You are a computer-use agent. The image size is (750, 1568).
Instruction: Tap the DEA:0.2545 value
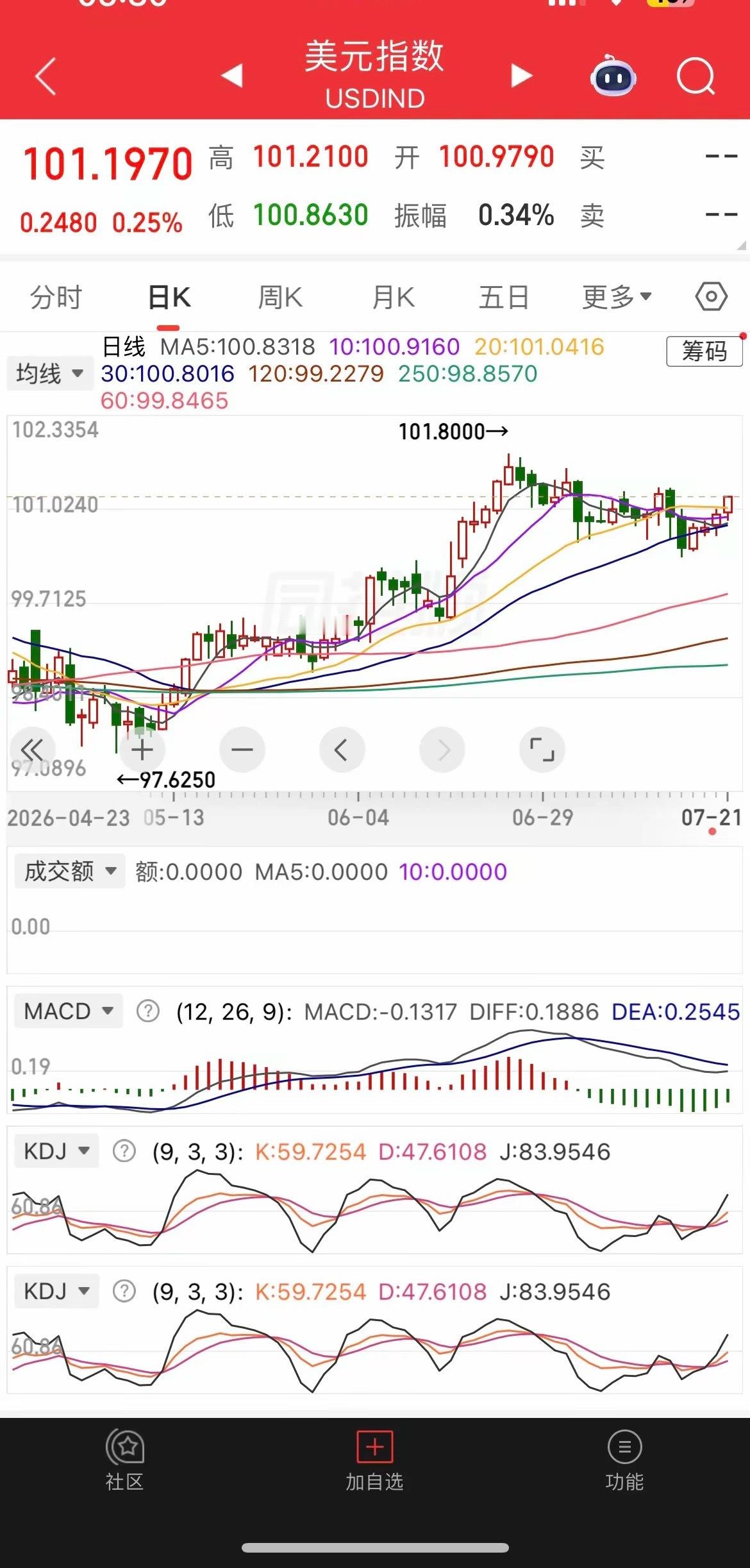pos(676,1011)
